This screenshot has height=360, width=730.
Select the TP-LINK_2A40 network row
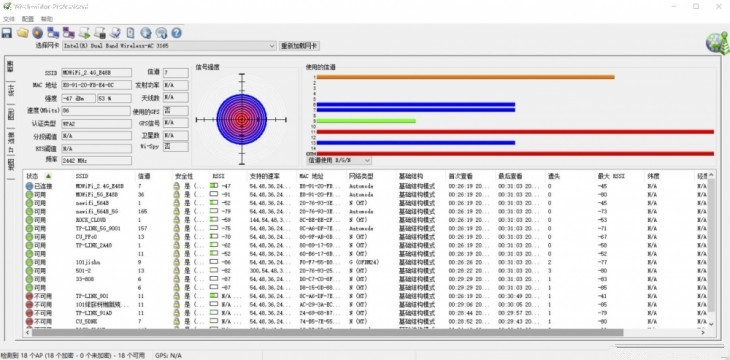click(365, 245)
